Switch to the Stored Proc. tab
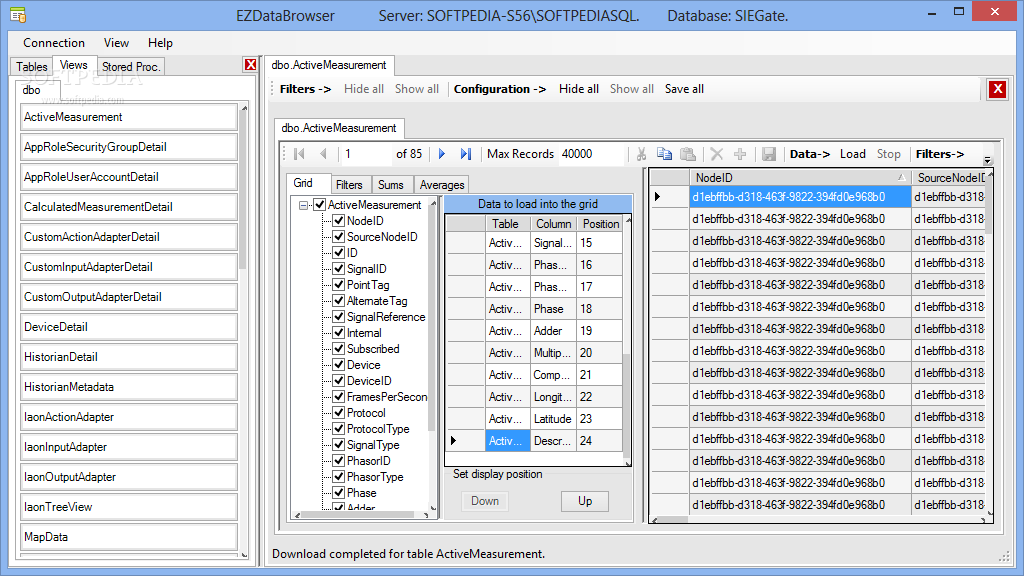This screenshot has height=576, width=1024. click(131, 67)
